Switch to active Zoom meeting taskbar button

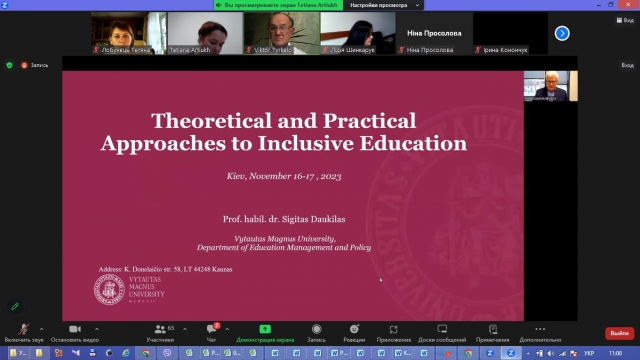pyautogui.click(x=511, y=353)
